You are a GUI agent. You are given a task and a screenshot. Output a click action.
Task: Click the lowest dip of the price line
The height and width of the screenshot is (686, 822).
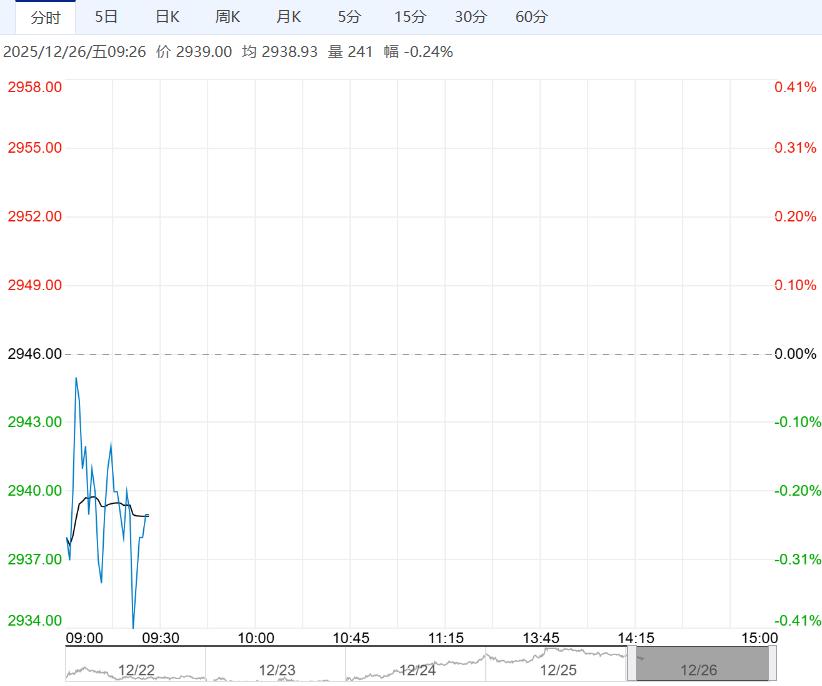[133, 627]
